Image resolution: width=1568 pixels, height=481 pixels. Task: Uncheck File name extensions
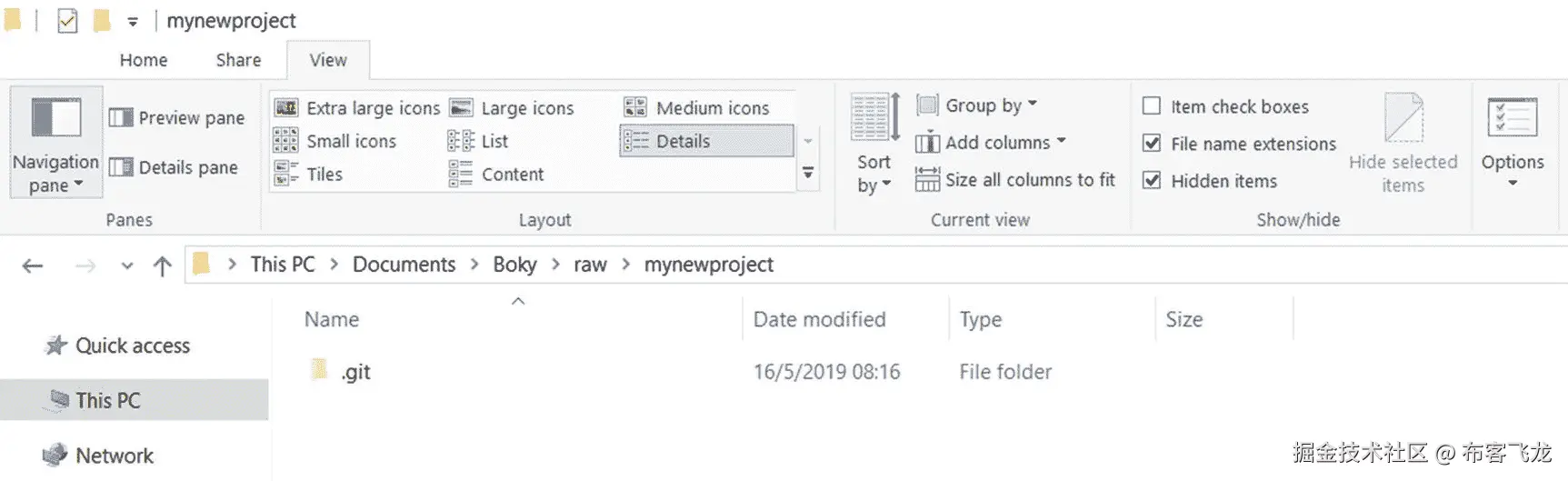click(1152, 144)
